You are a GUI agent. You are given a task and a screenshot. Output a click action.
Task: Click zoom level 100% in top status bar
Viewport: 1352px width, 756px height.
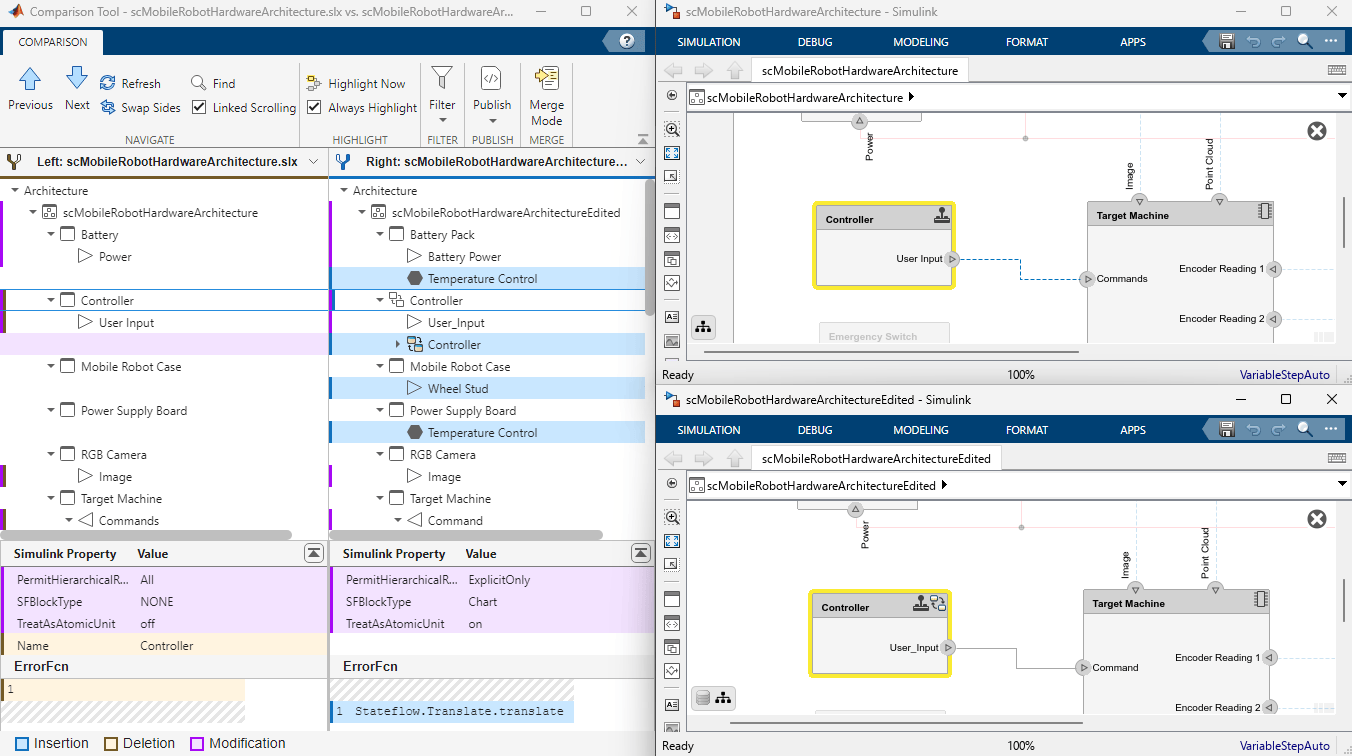(x=1020, y=375)
